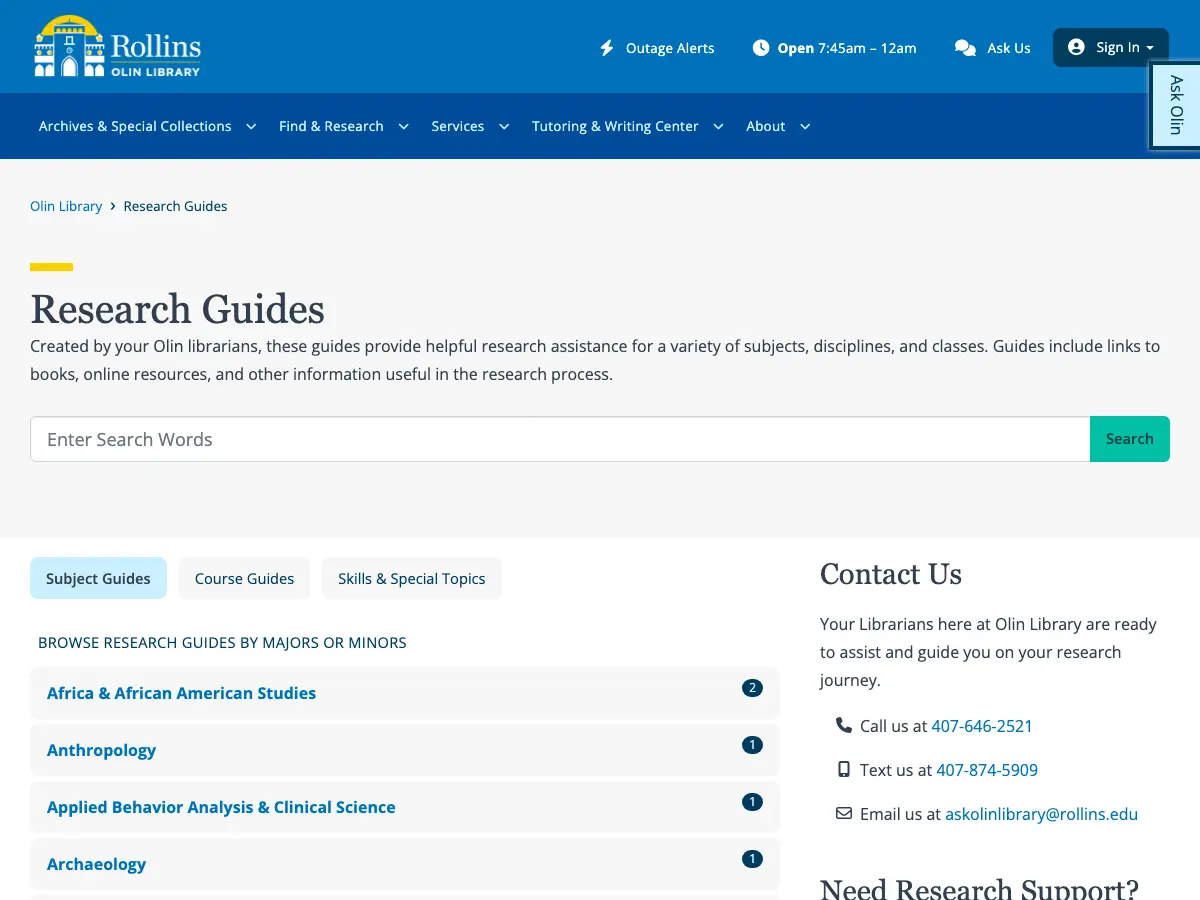
Task: View library hours Open 7:45am – 12am
Action: click(834, 48)
